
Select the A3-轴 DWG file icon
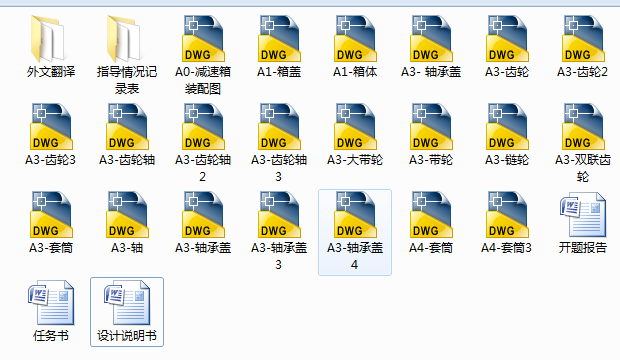(x=127, y=214)
